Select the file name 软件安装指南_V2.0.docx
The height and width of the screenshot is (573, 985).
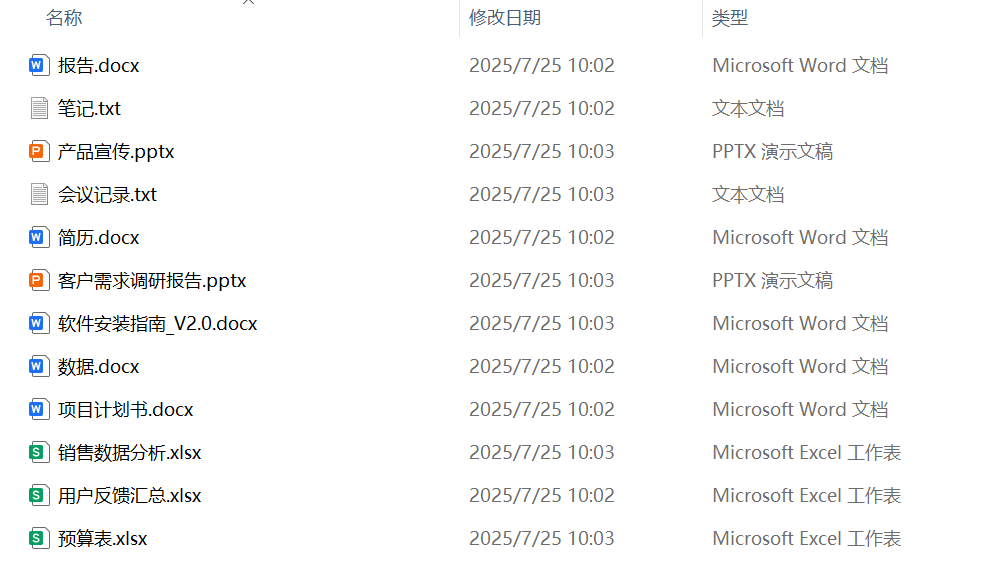coord(157,324)
